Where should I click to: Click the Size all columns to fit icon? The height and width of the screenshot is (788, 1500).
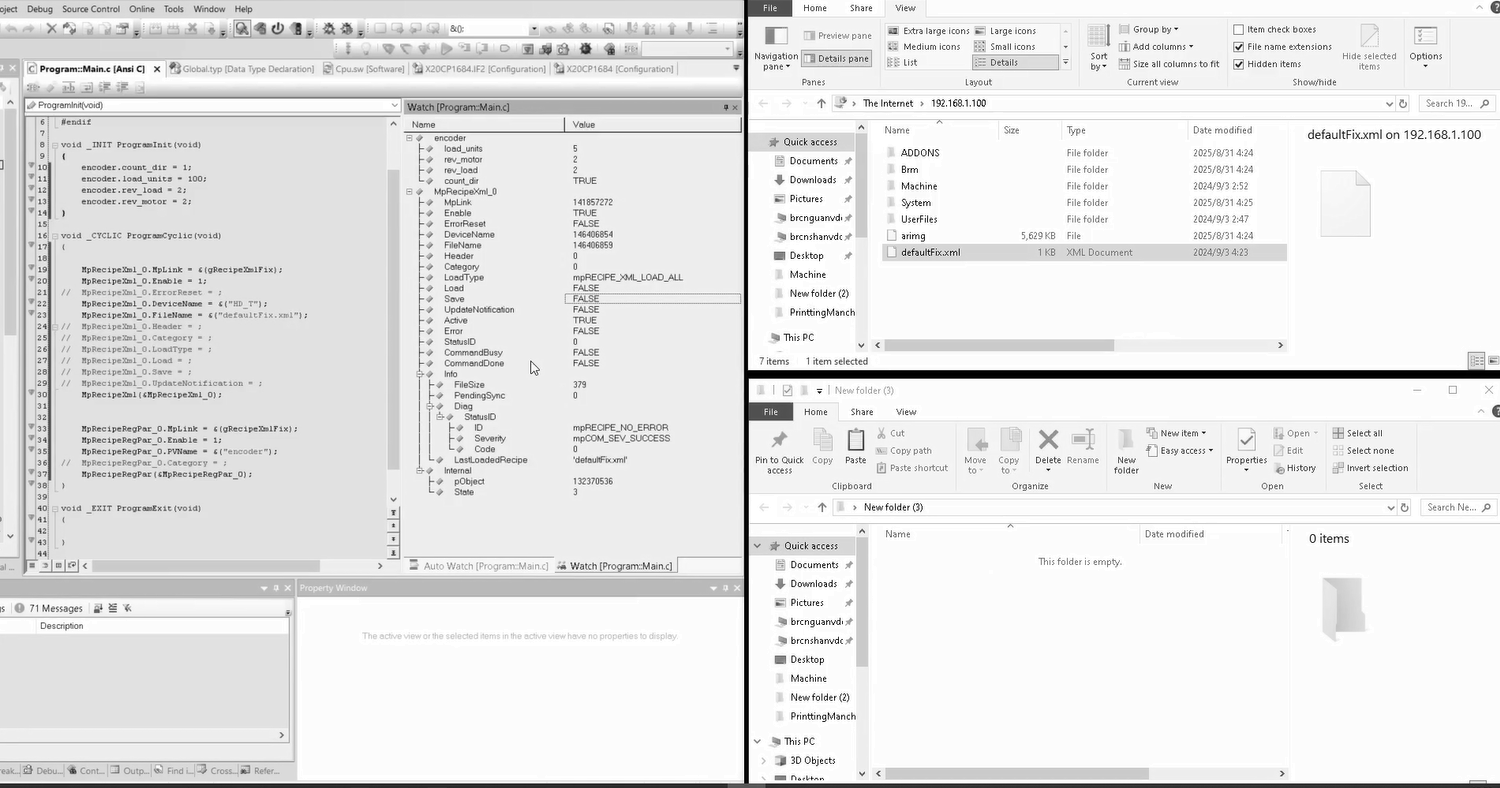[1125, 64]
